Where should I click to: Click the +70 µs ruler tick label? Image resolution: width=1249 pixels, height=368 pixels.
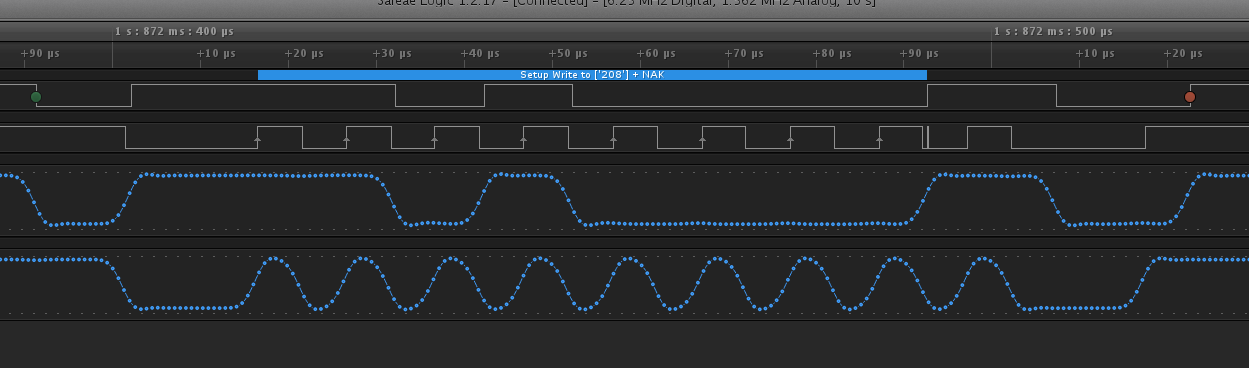pos(745,53)
